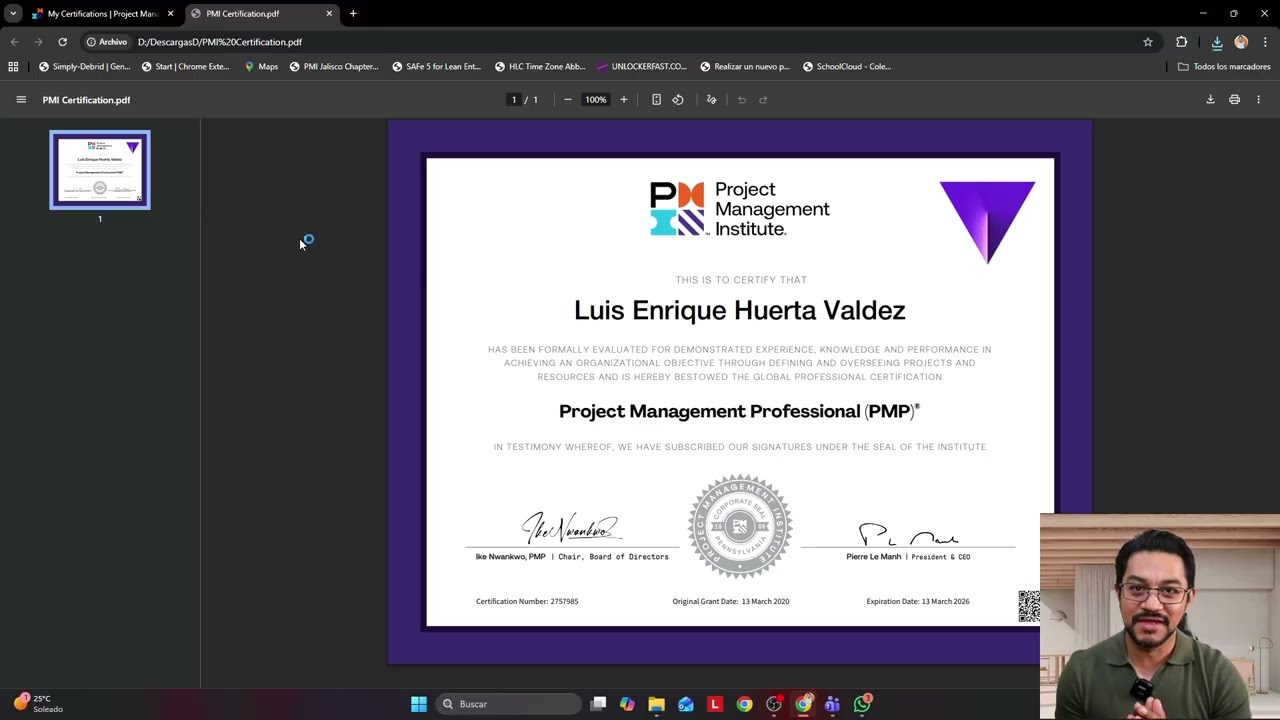Select the draw annotation tool
This screenshot has height=720, width=1280.
pyautogui.click(x=711, y=100)
